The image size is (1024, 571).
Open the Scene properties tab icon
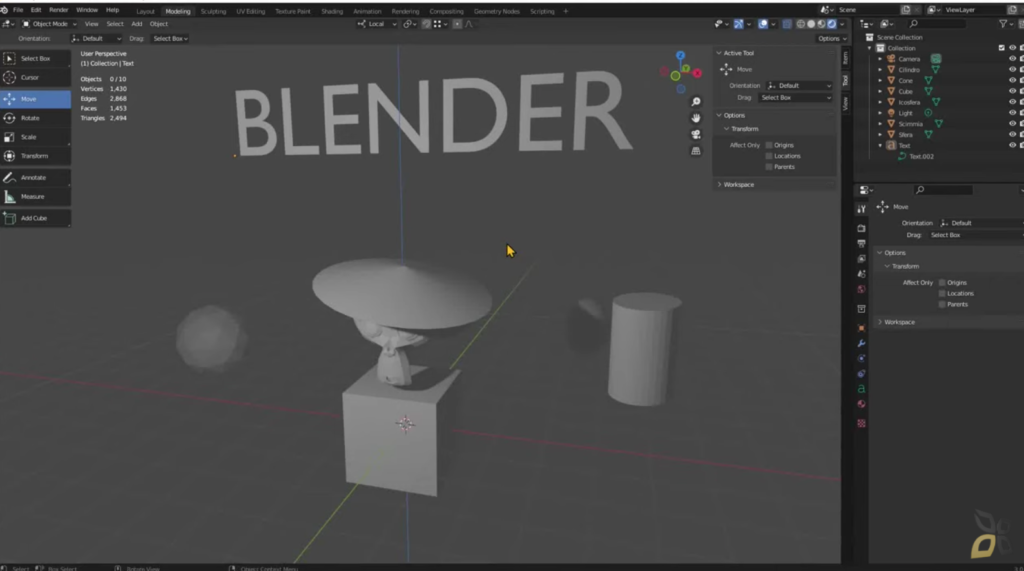(861, 274)
